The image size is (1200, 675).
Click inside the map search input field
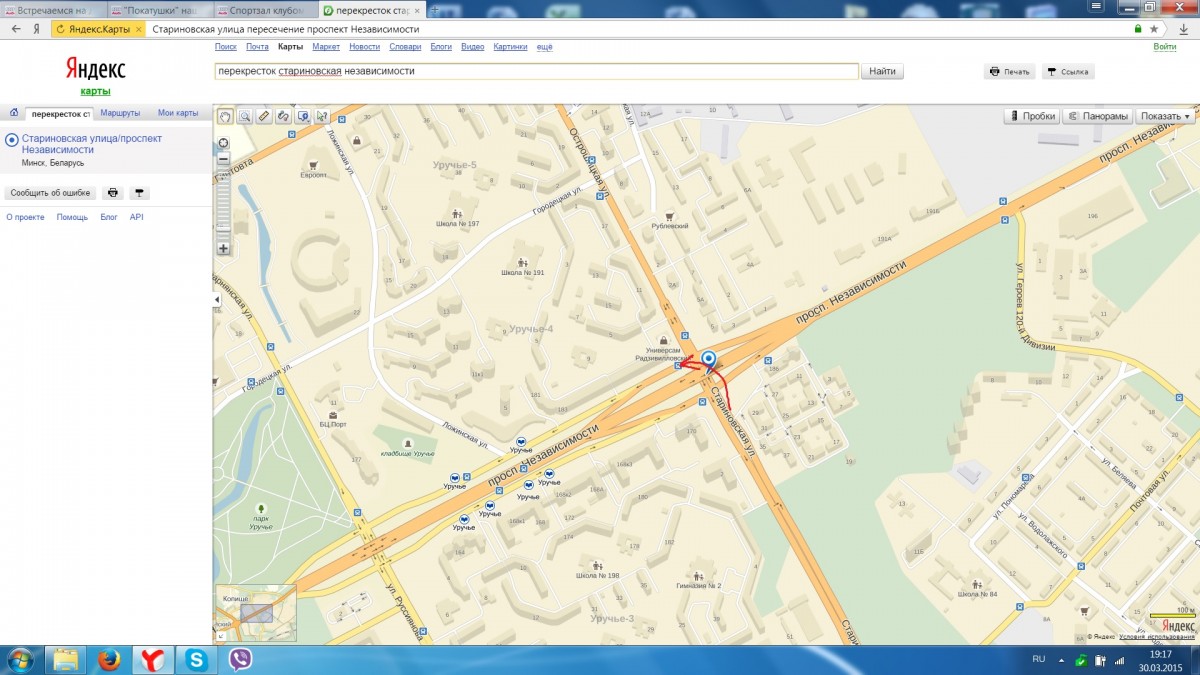[x=537, y=71]
